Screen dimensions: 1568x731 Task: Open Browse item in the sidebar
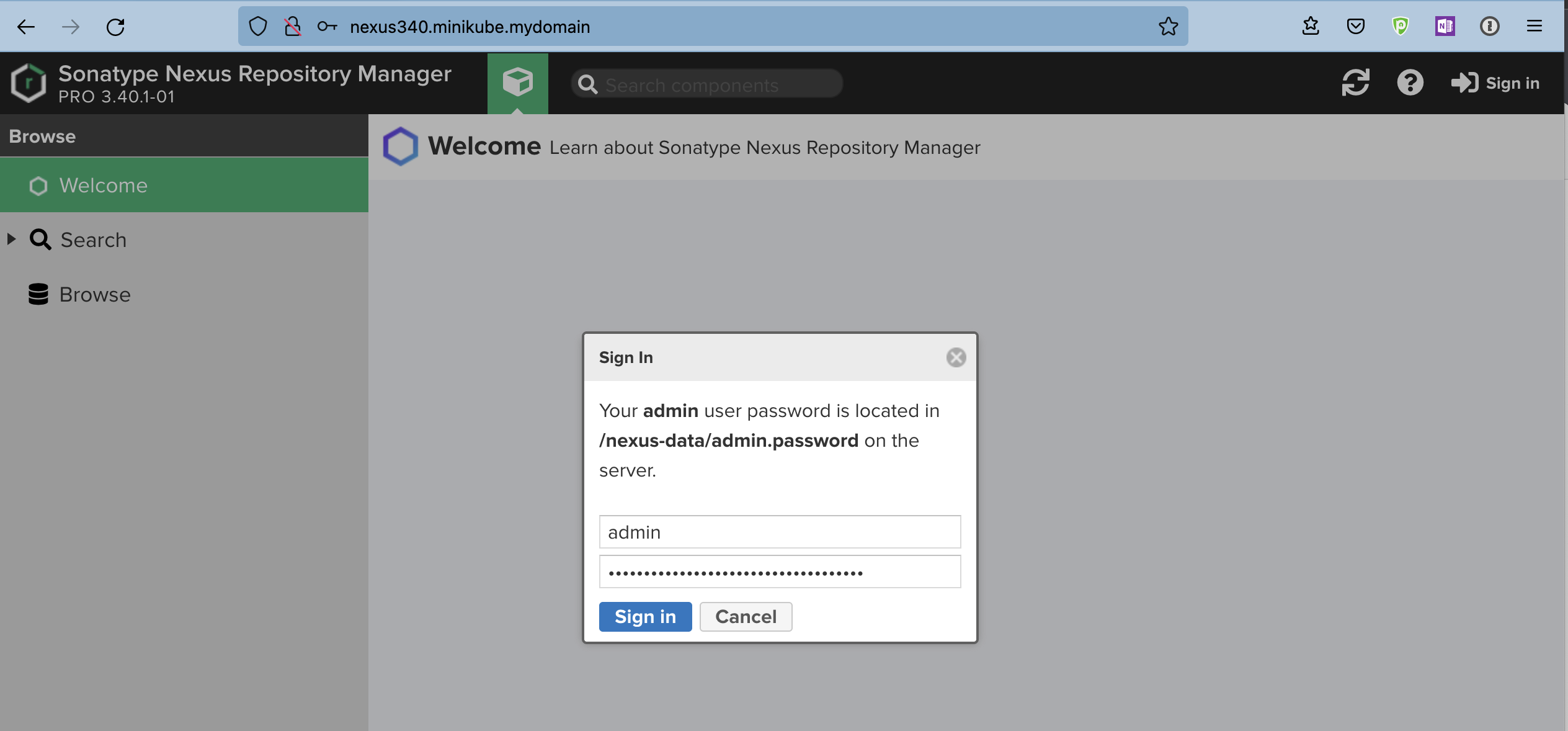[94, 295]
